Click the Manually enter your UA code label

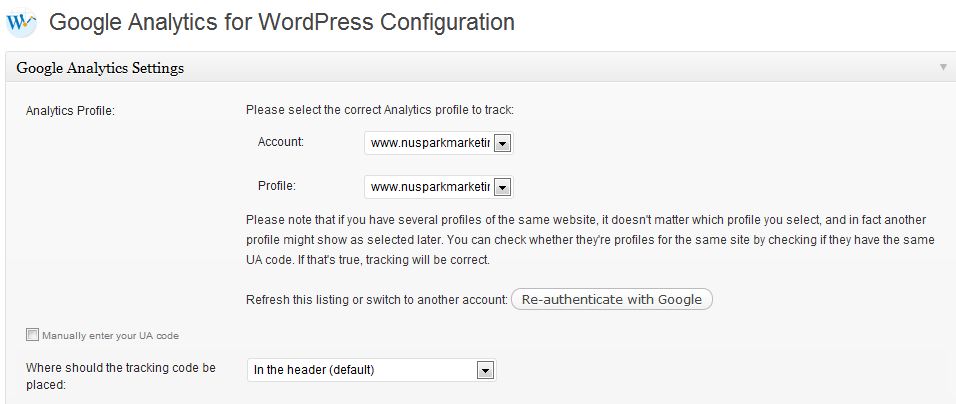pos(110,336)
